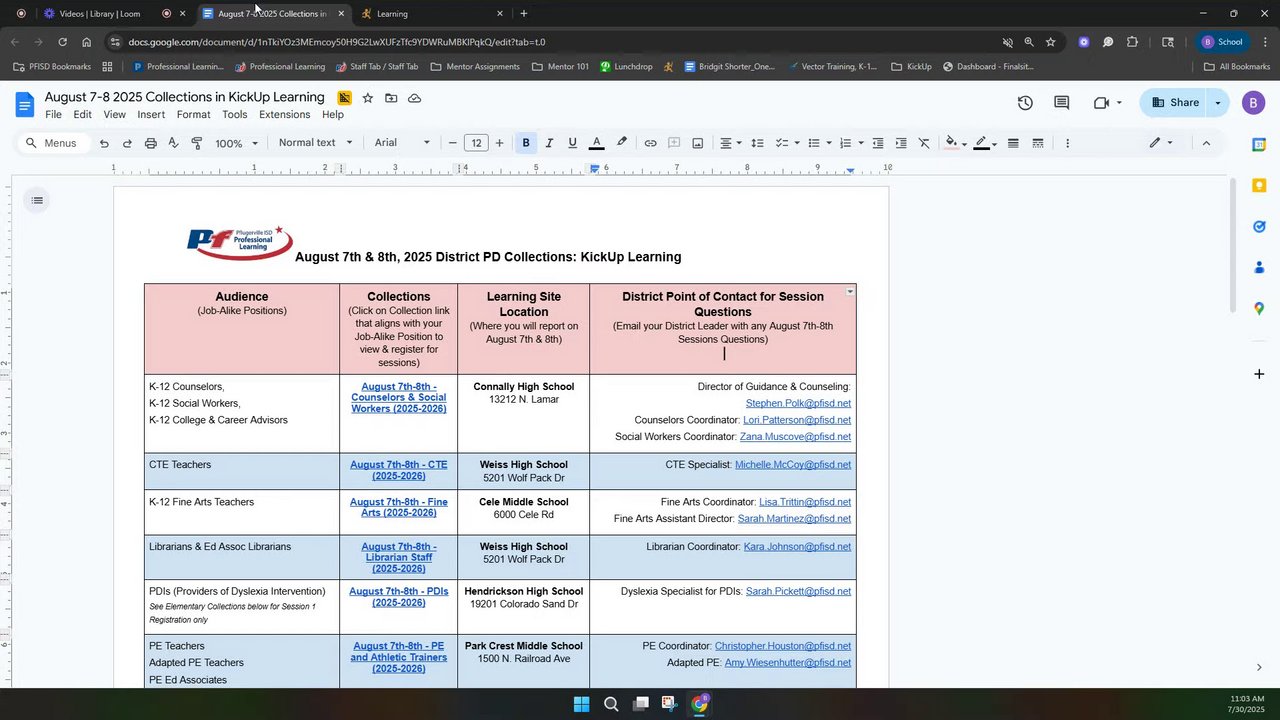1280x720 pixels.
Task: Switch to the Learning browser tab
Action: pos(430,14)
